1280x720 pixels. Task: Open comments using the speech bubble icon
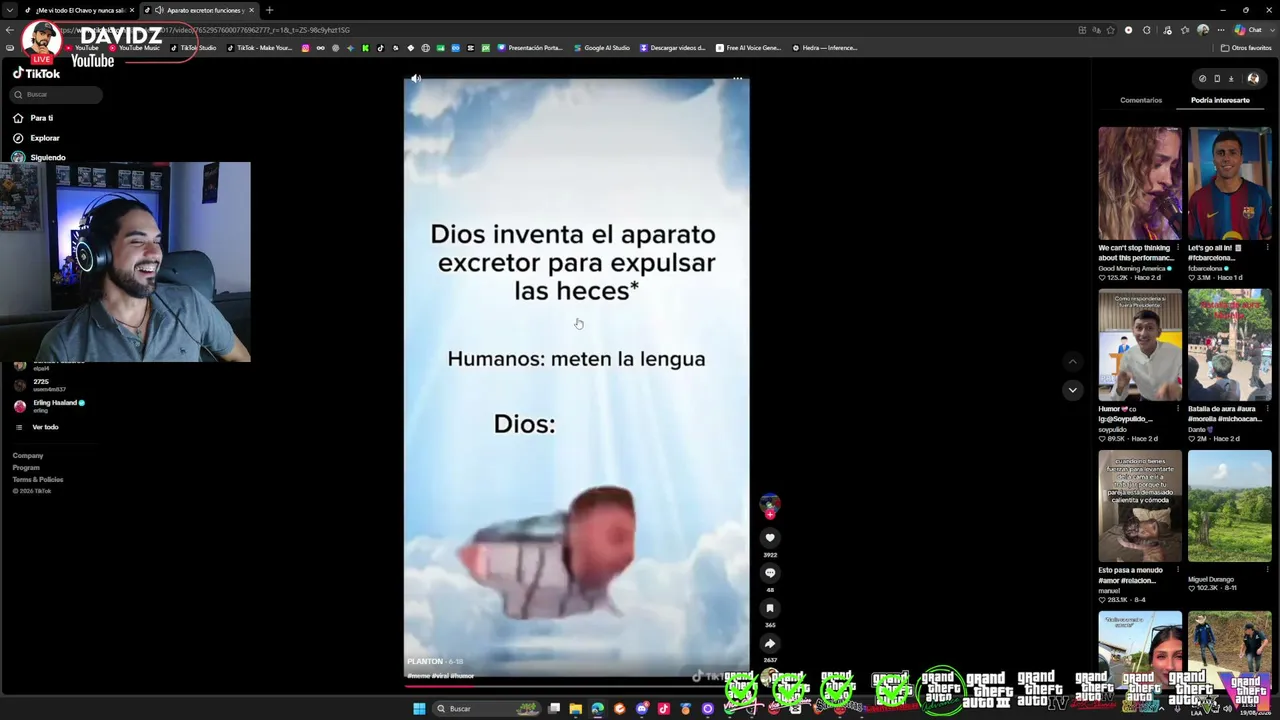[x=770, y=573]
